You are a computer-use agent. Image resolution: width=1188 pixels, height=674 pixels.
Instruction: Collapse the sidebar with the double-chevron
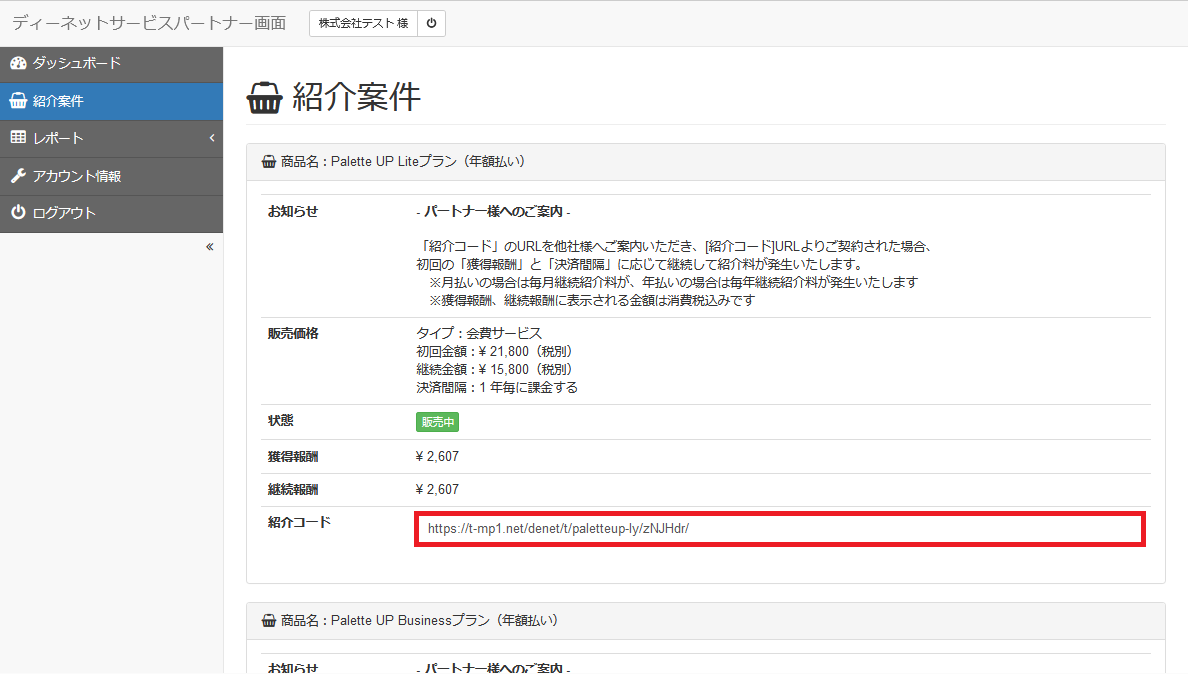[x=210, y=247]
